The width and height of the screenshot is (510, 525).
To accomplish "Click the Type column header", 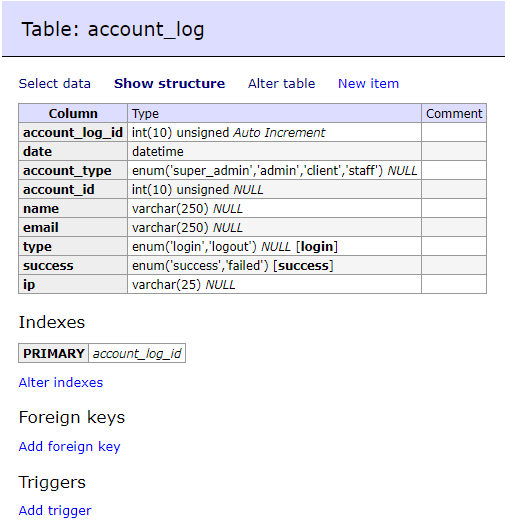I will (x=274, y=114).
